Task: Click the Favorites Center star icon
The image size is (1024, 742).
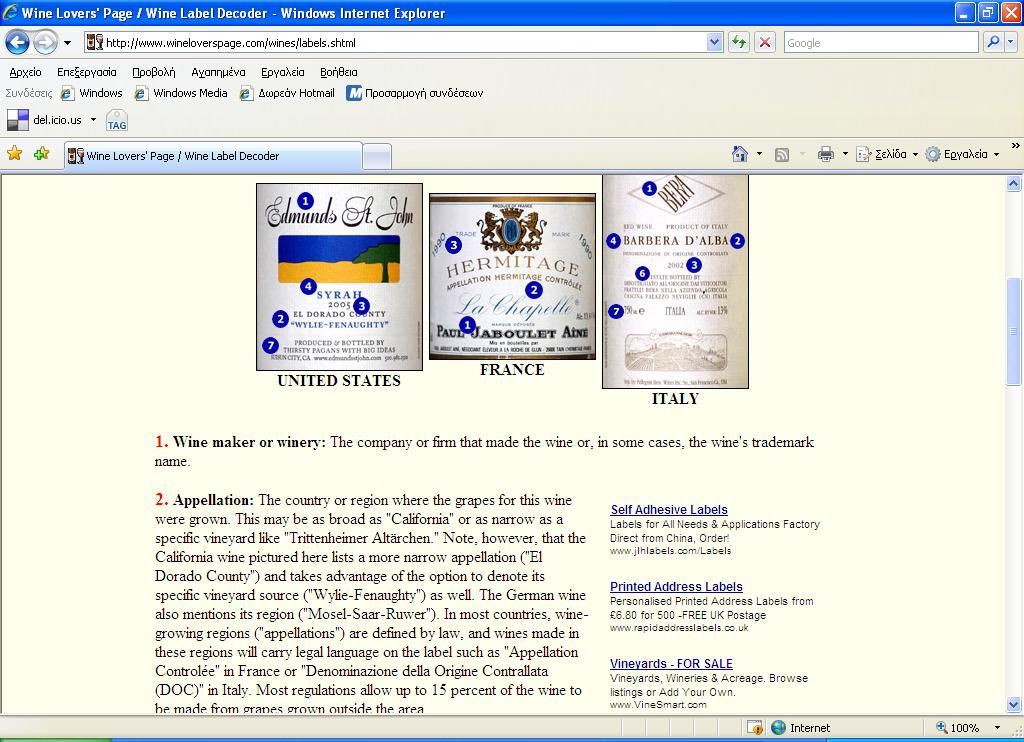Action: tap(14, 153)
